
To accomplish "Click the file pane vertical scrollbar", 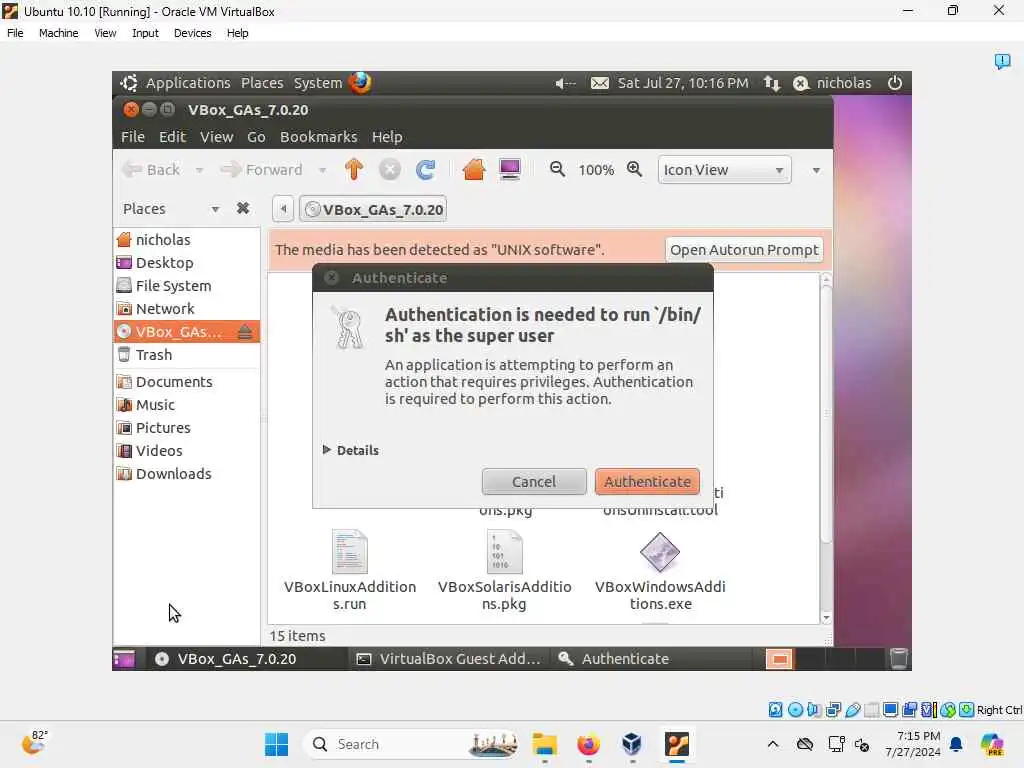I will point(826,414).
